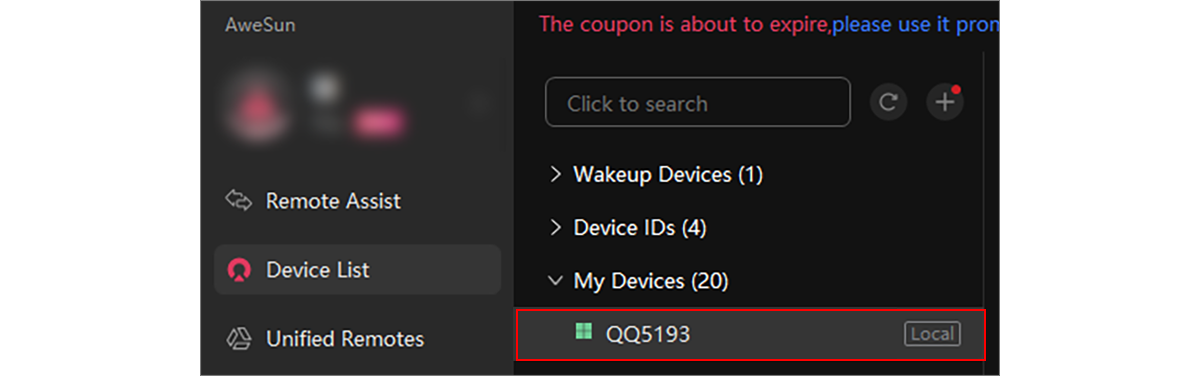Image resolution: width=1200 pixels, height=376 pixels.
Task: Click the Local tag on QQ5193
Action: pos(932,334)
